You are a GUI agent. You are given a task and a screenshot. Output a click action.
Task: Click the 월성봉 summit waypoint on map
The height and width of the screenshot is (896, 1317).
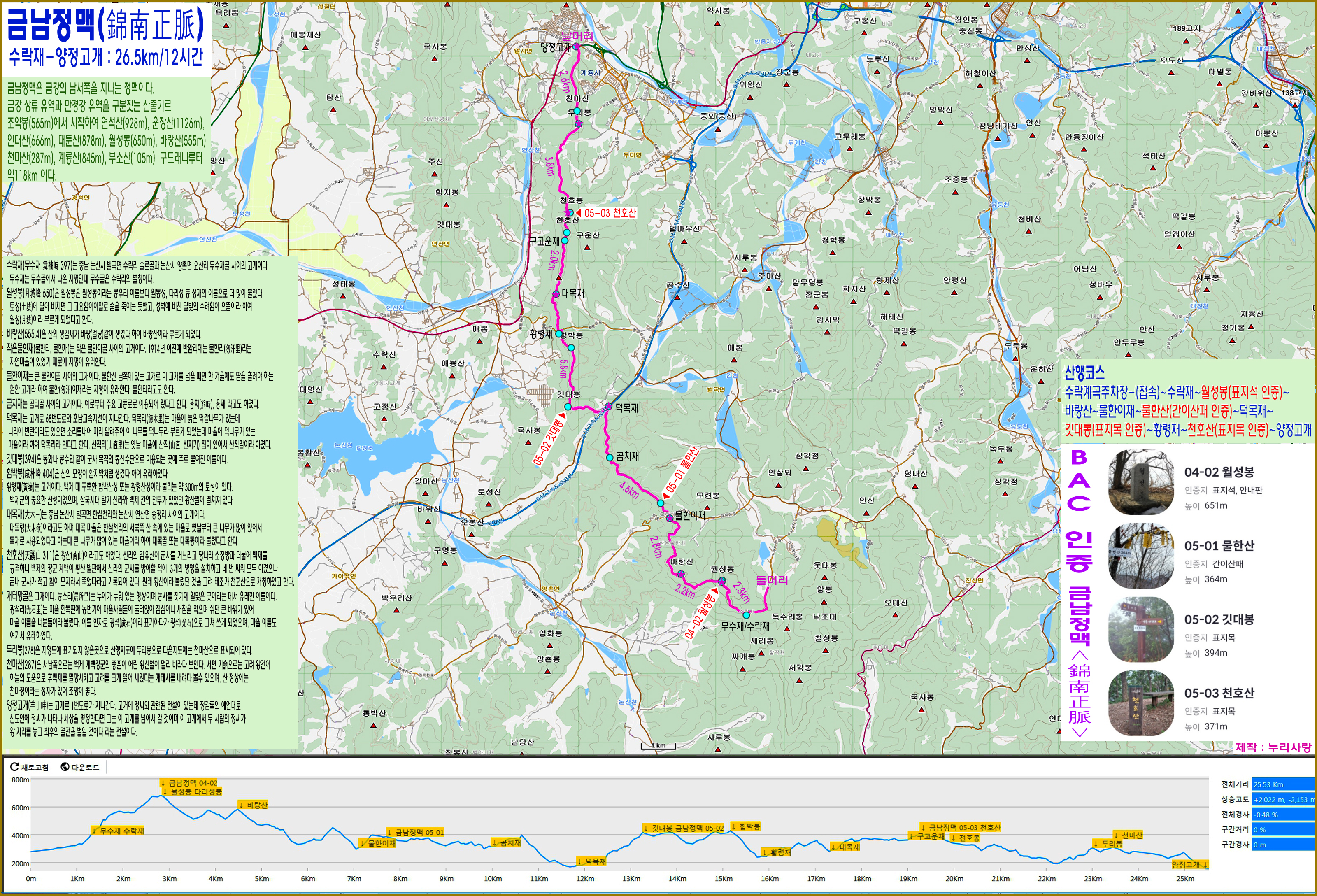click(722, 580)
